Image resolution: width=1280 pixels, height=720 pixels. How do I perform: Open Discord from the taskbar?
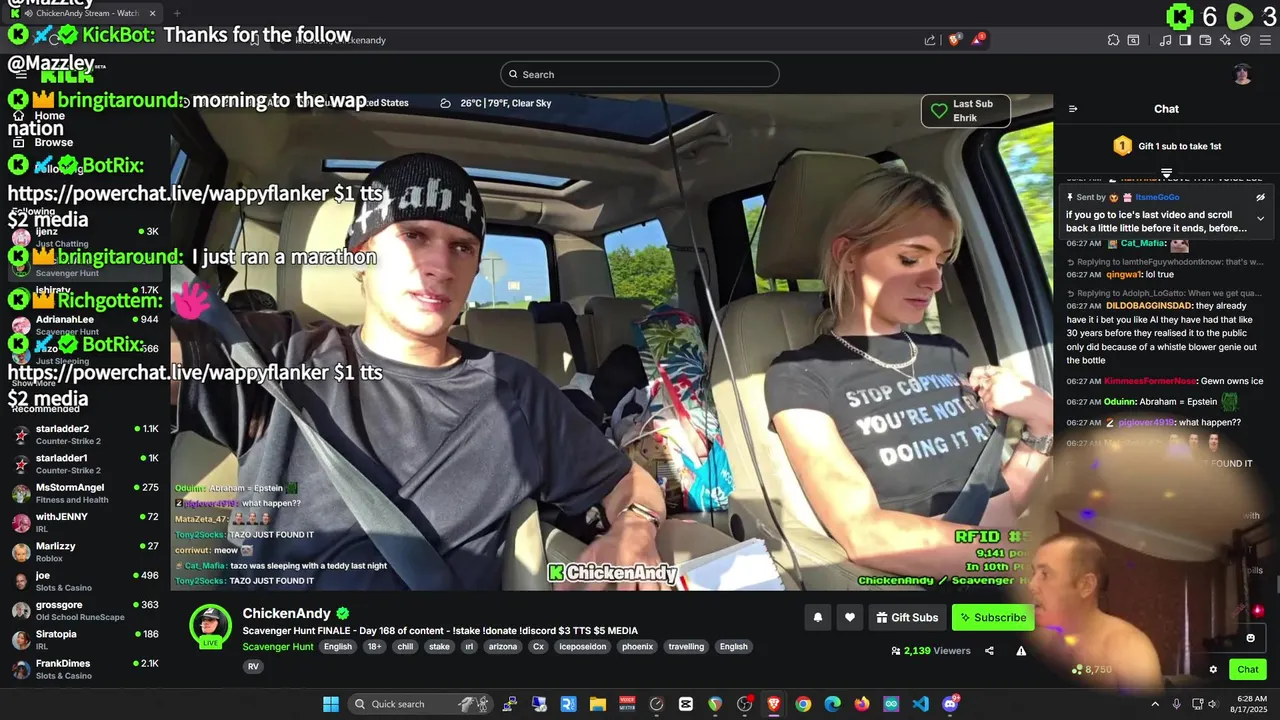950,704
